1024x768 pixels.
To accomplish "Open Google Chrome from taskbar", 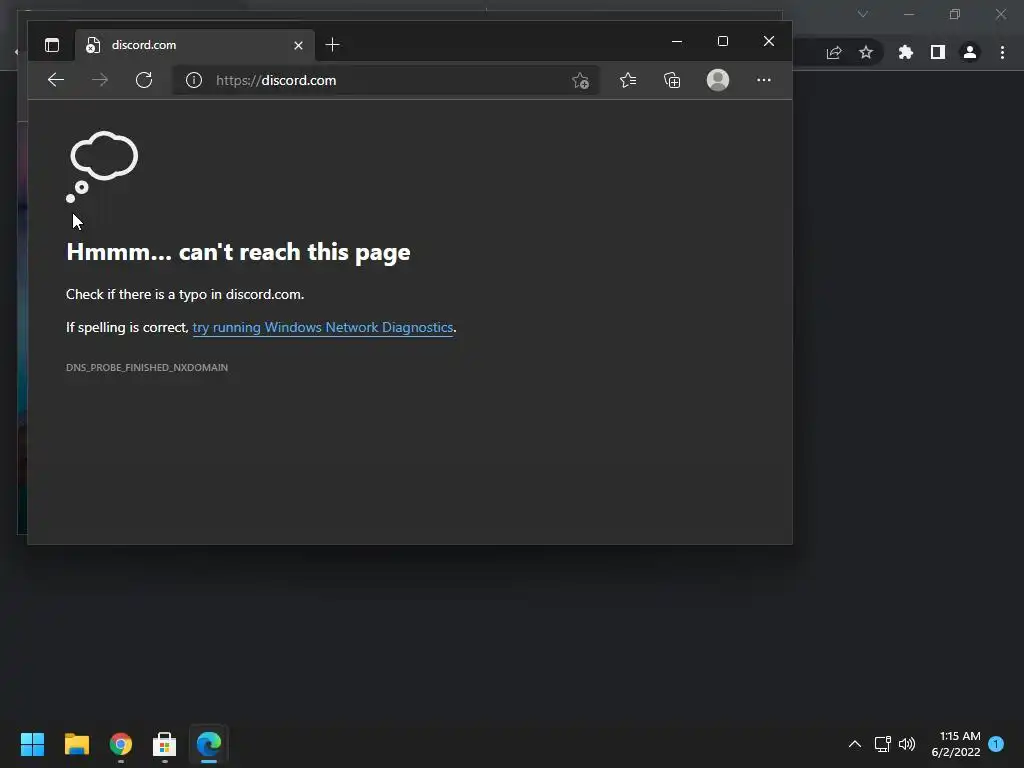I will coord(121,744).
